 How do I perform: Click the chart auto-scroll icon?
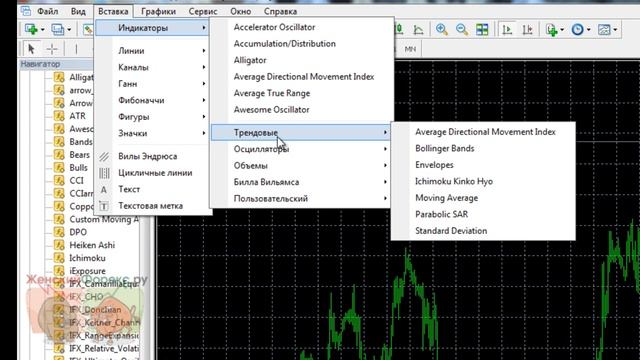click(x=507, y=29)
